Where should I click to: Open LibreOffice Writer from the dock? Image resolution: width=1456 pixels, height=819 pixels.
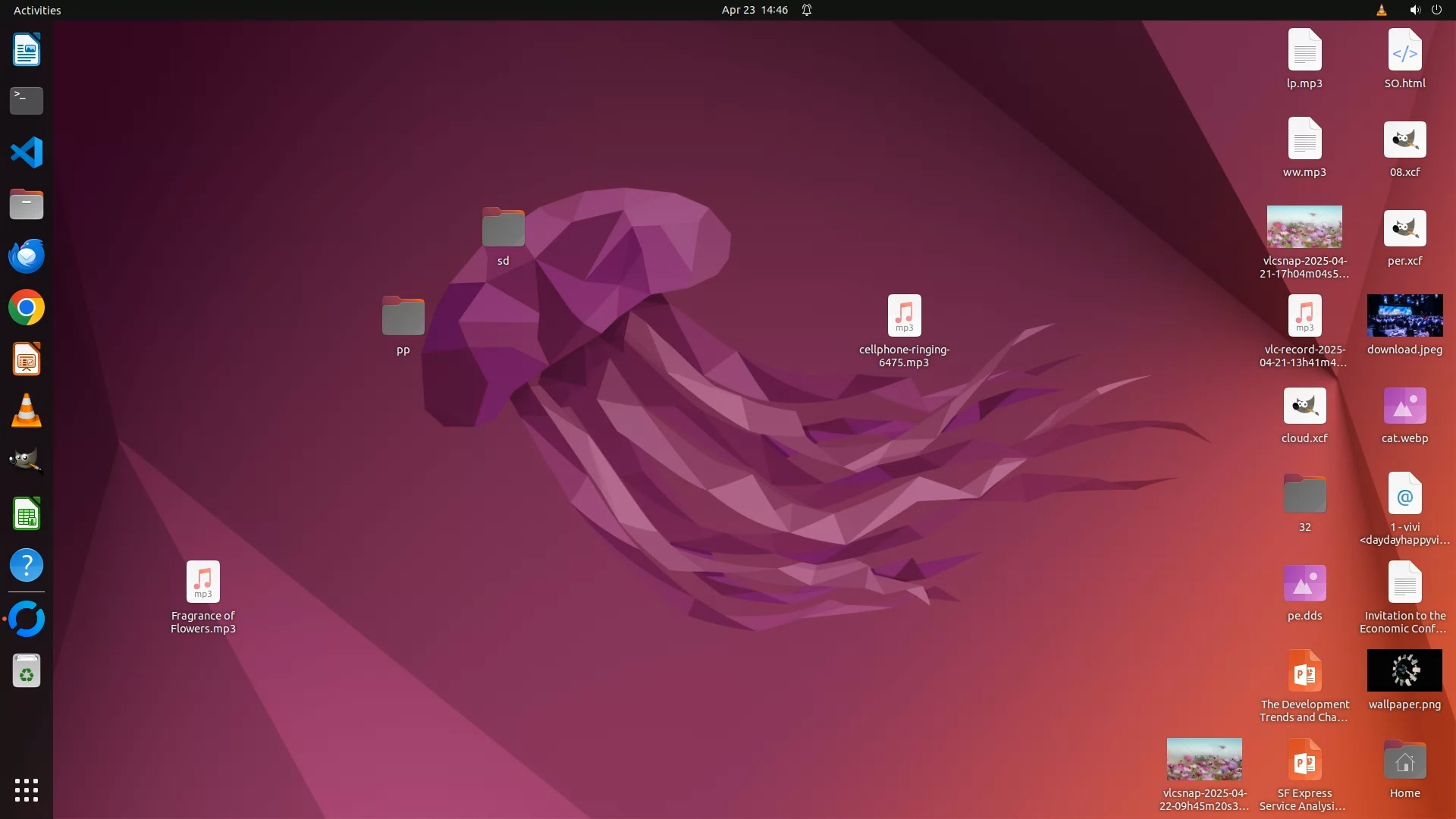point(27,50)
